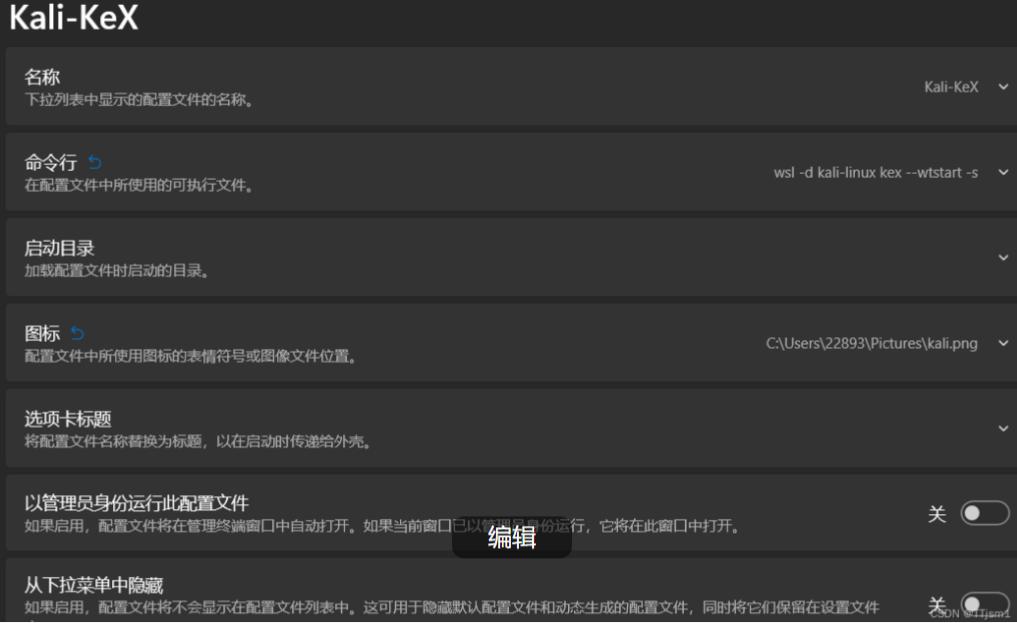Click the 图标 setting label
This screenshot has height=623, width=1017.
[x=42, y=333]
